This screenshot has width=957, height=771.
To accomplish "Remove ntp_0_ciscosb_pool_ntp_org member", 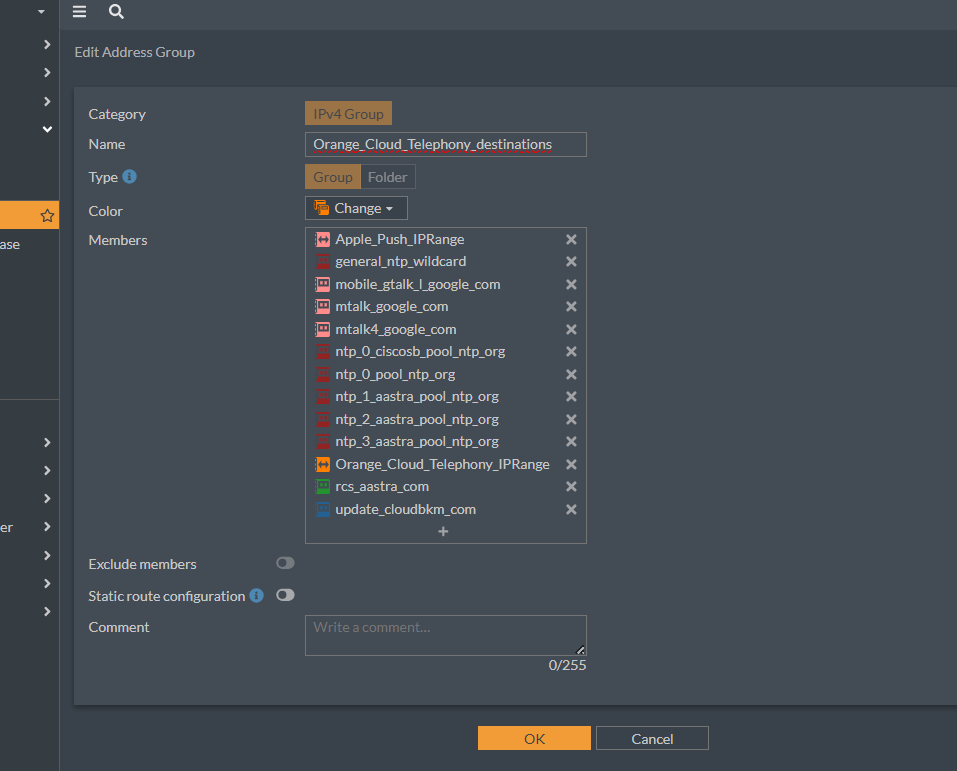I will click(571, 352).
